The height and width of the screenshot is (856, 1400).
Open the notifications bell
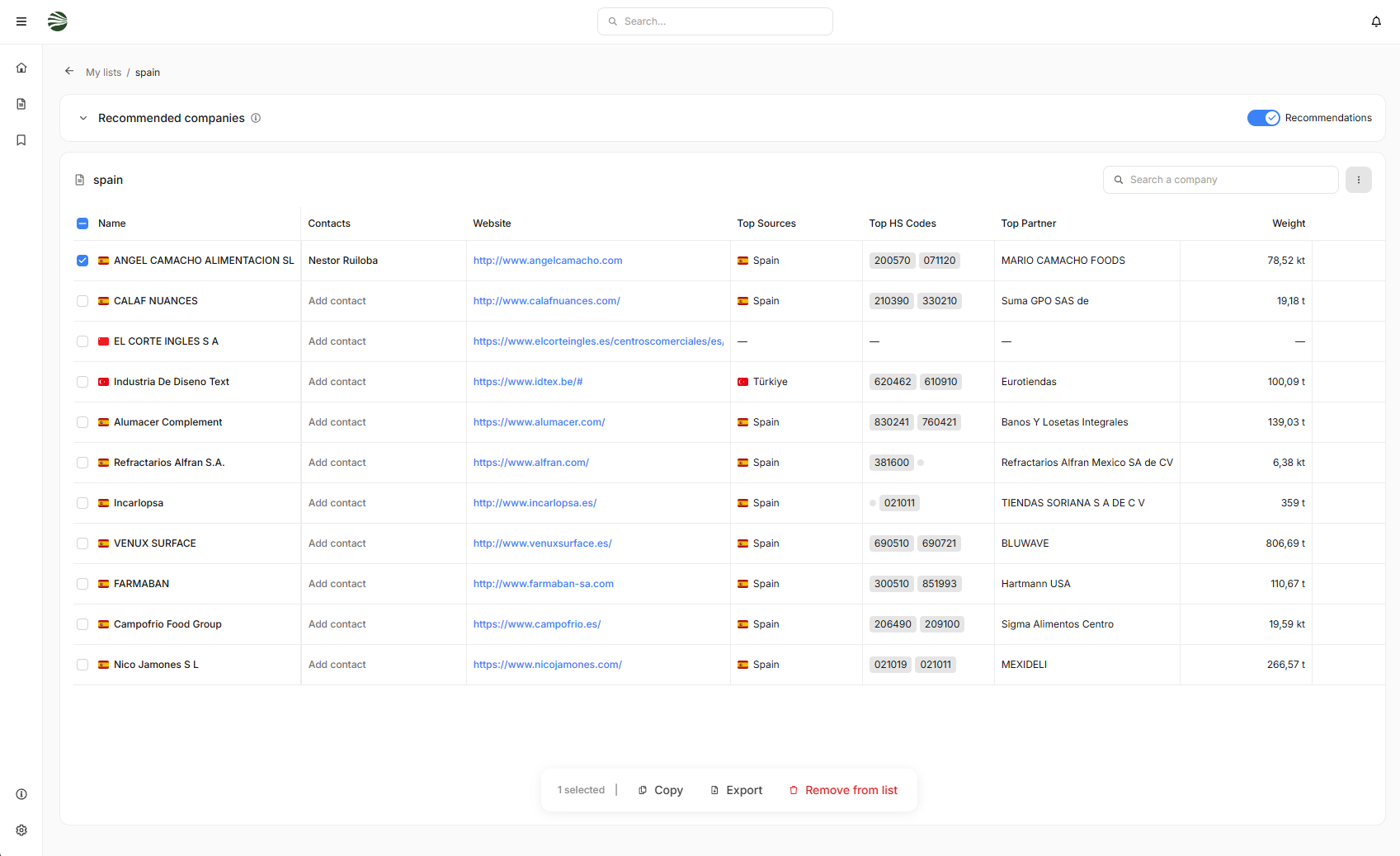coord(1376,21)
